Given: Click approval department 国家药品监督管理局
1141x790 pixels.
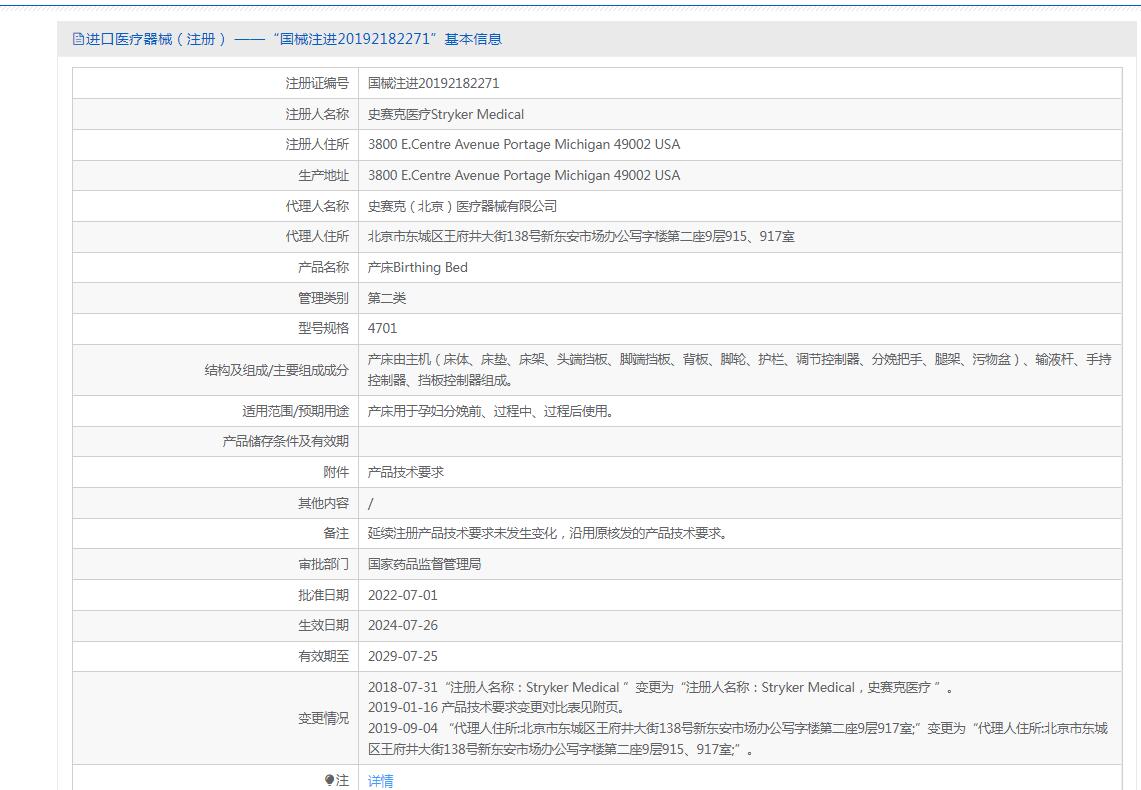Looking at the screenshot, I should (x=424, y=564).
